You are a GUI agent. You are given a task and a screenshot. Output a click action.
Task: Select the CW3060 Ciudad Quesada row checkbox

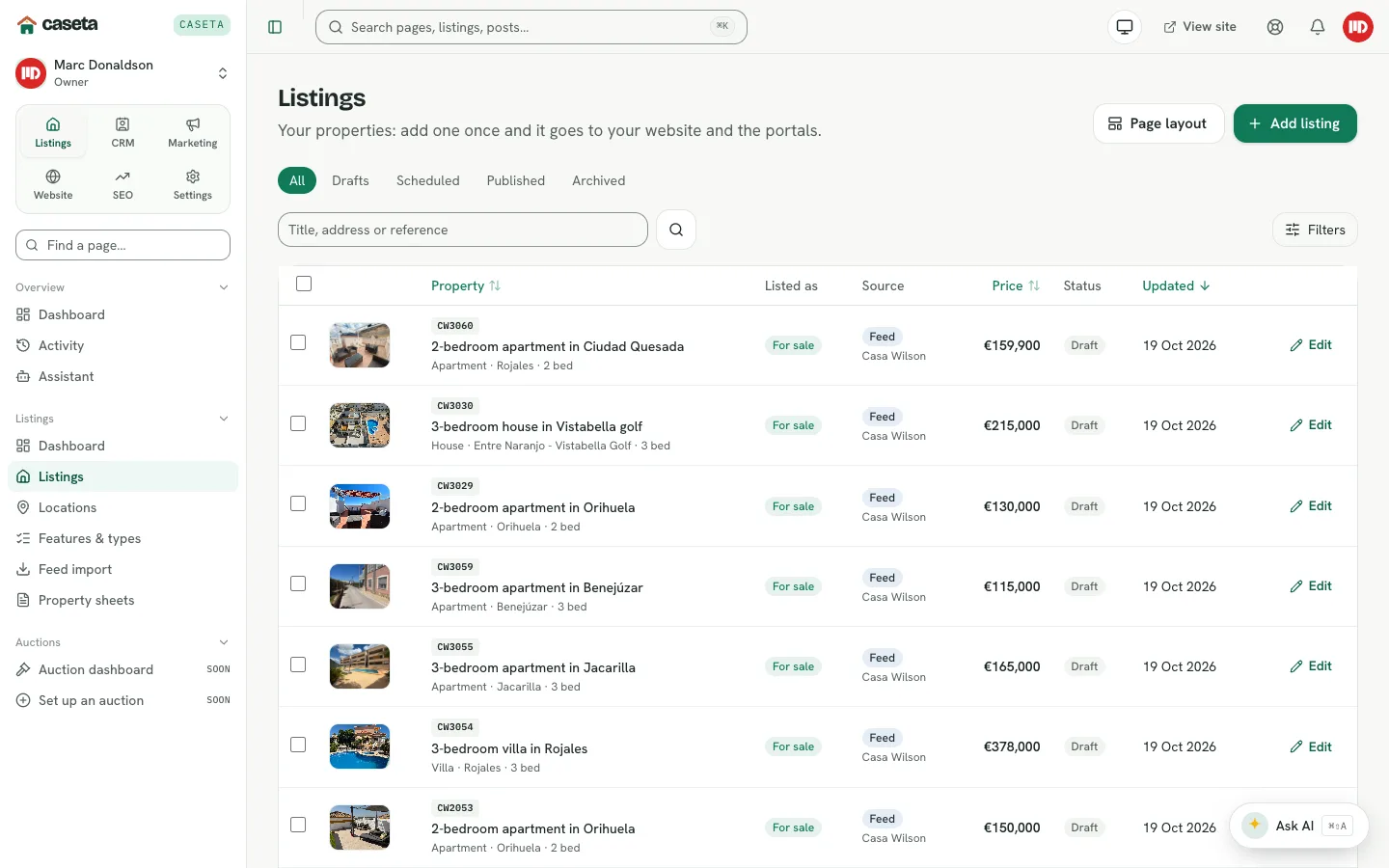tap(298, 342)
